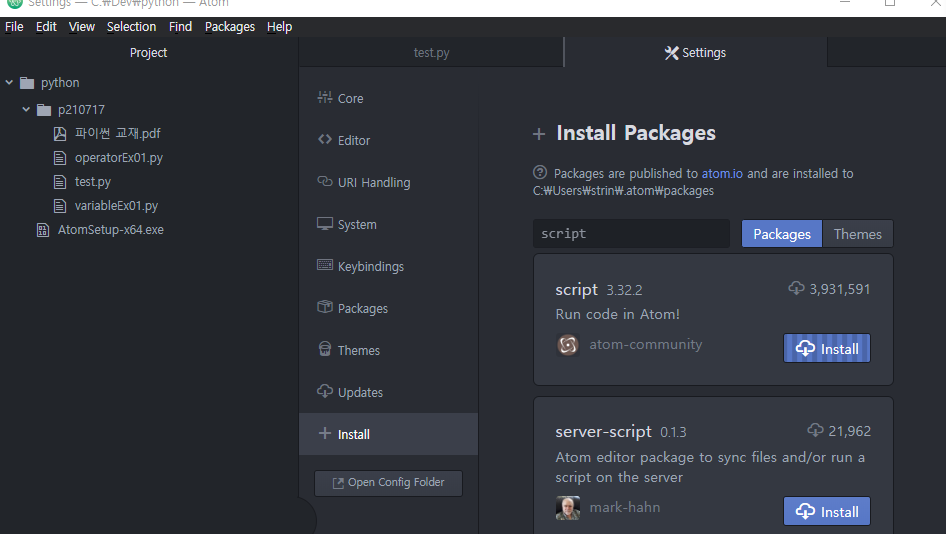Select the p210717 folder name
The width and height of the screenshot is (946, 534).
point(81,110)
